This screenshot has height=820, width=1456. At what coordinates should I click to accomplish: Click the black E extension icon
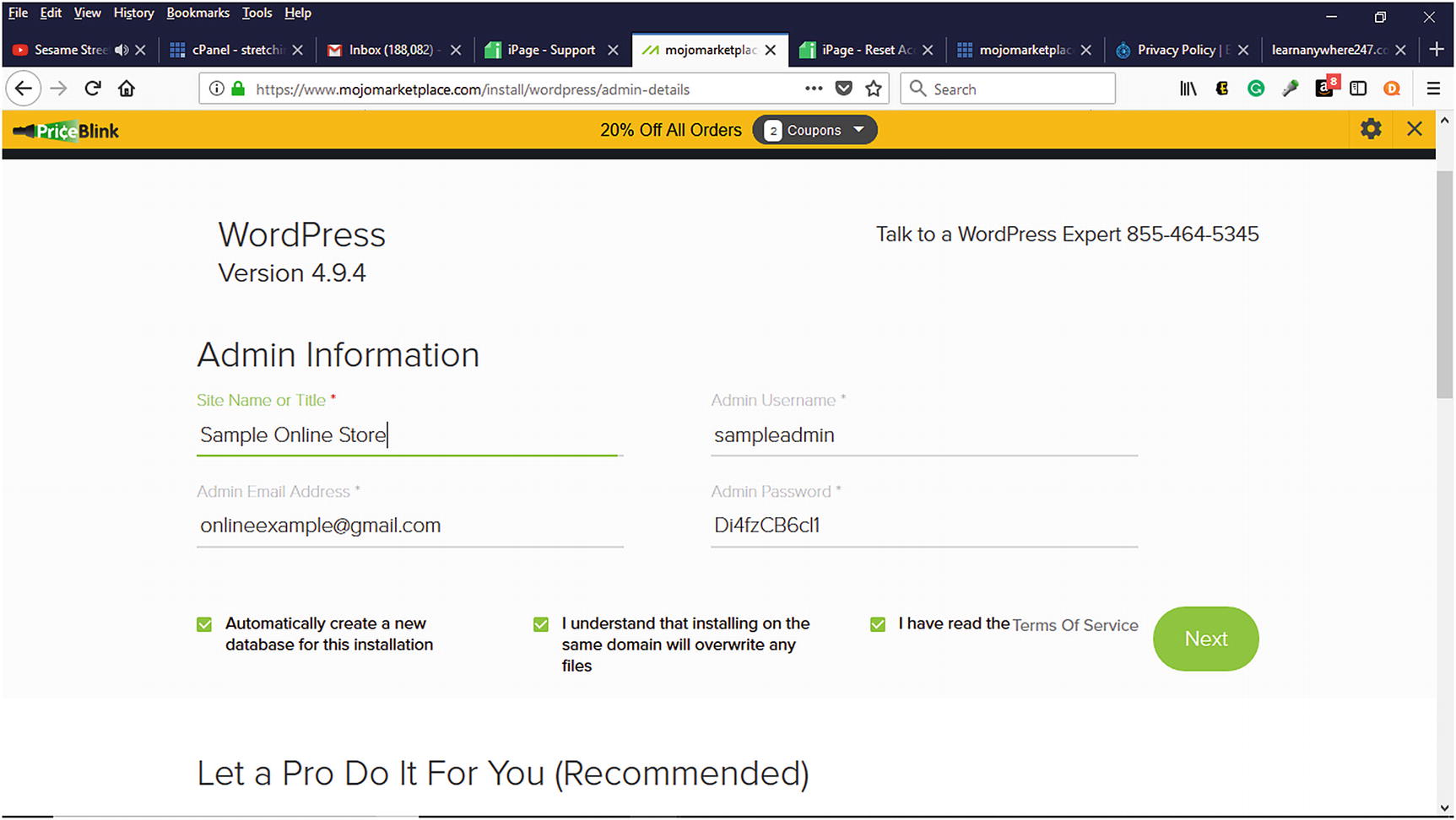1222,89
